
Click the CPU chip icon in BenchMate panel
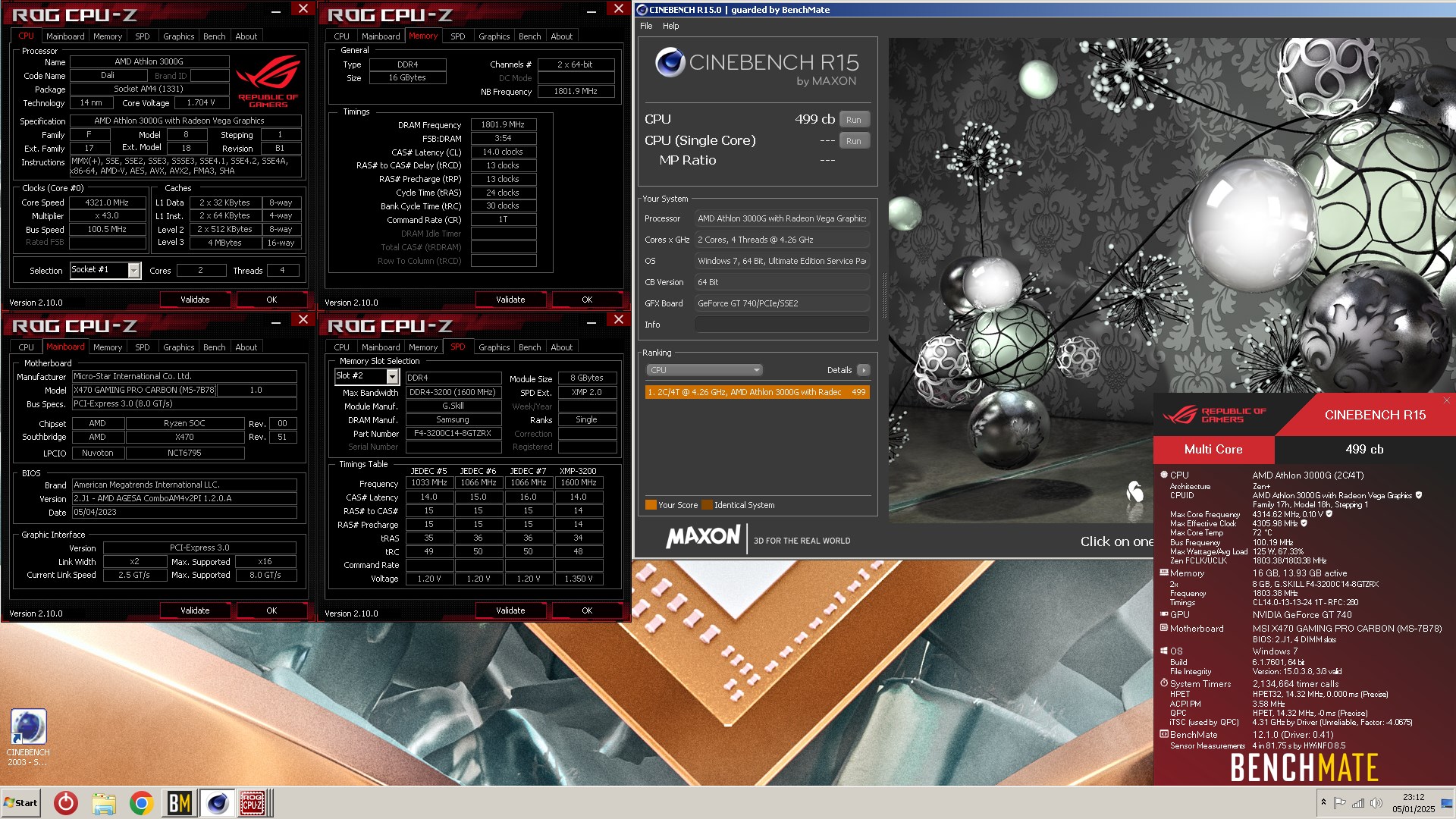[x=1164, y=475]
